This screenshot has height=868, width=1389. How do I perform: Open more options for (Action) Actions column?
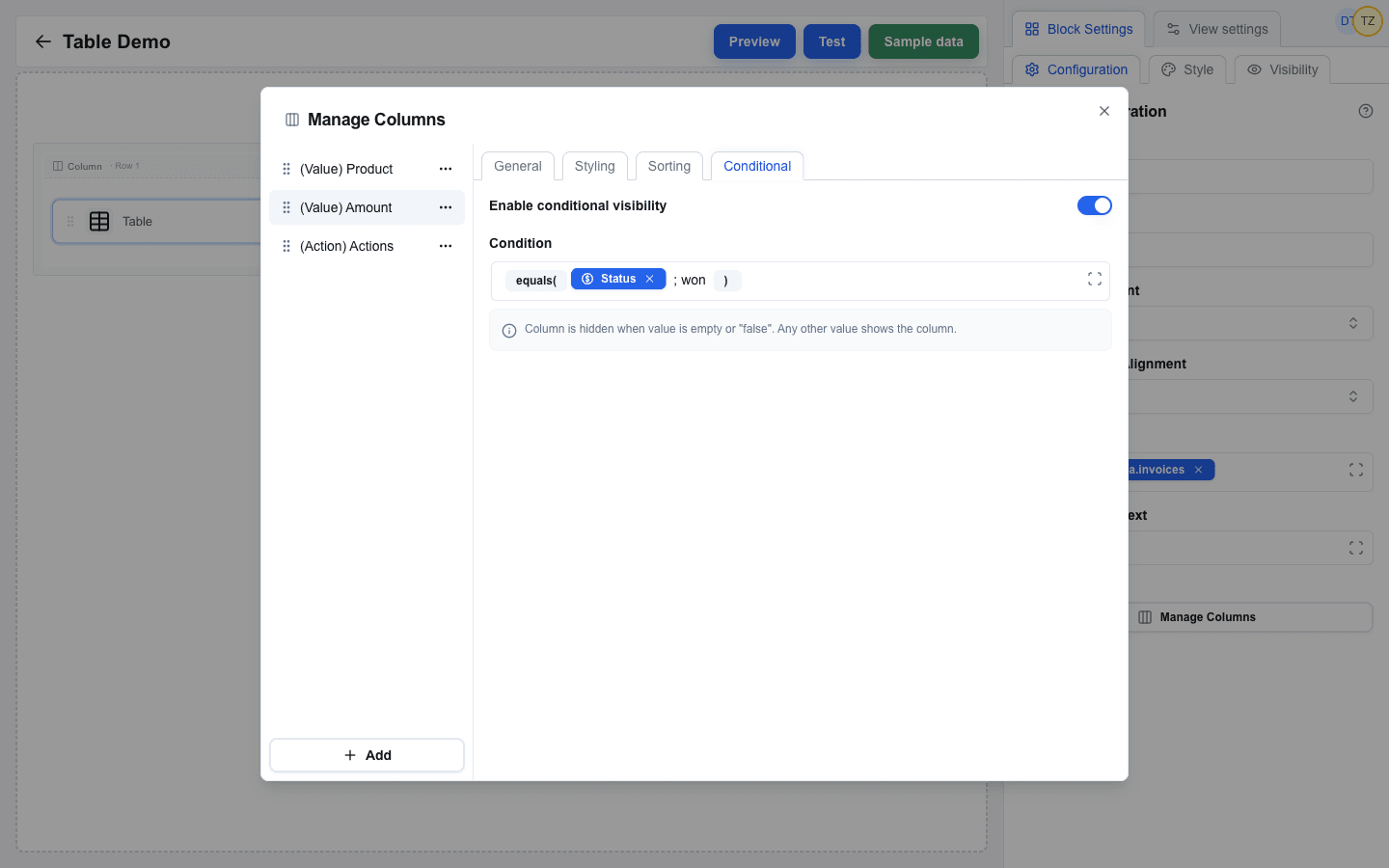click(x=446, y=246)
